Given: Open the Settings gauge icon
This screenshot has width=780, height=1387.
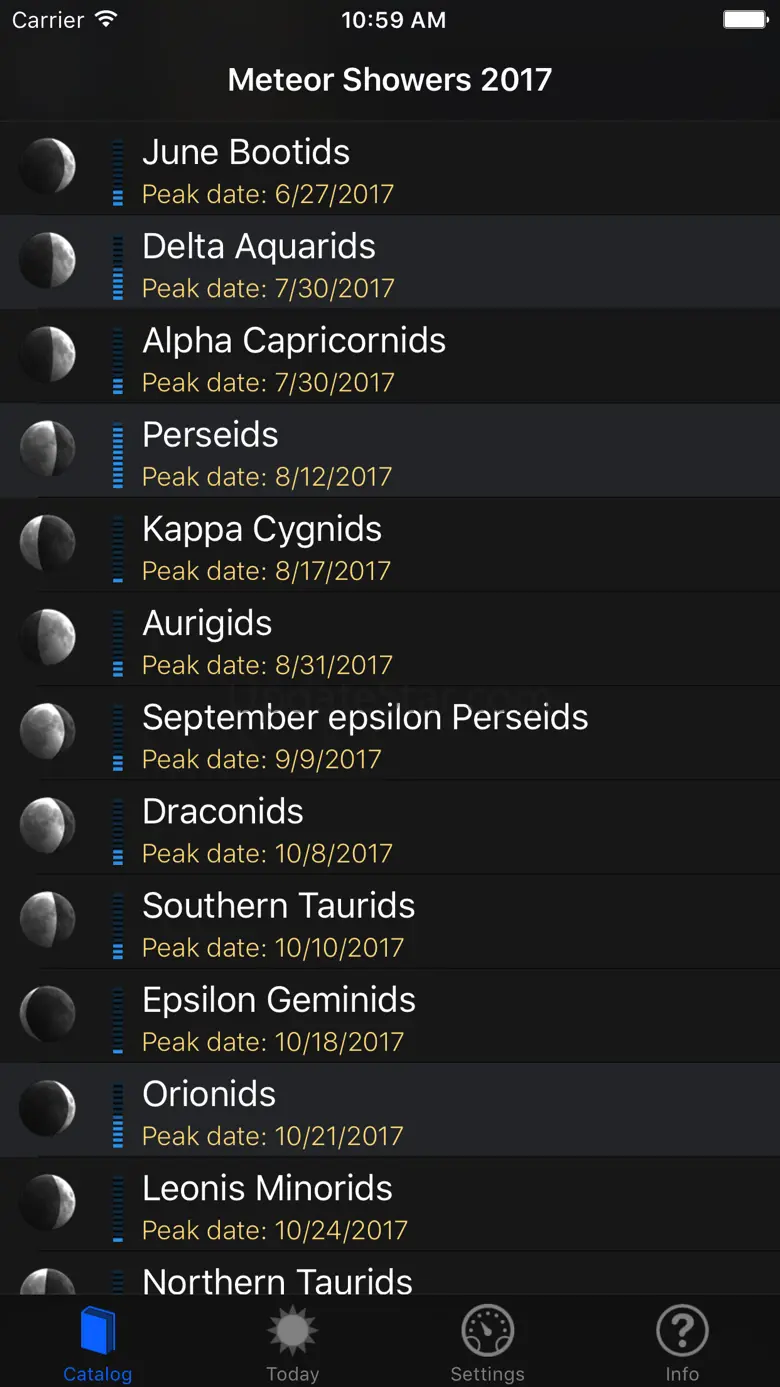Looking at the screenshot, I should click(x=487, y=1332).
